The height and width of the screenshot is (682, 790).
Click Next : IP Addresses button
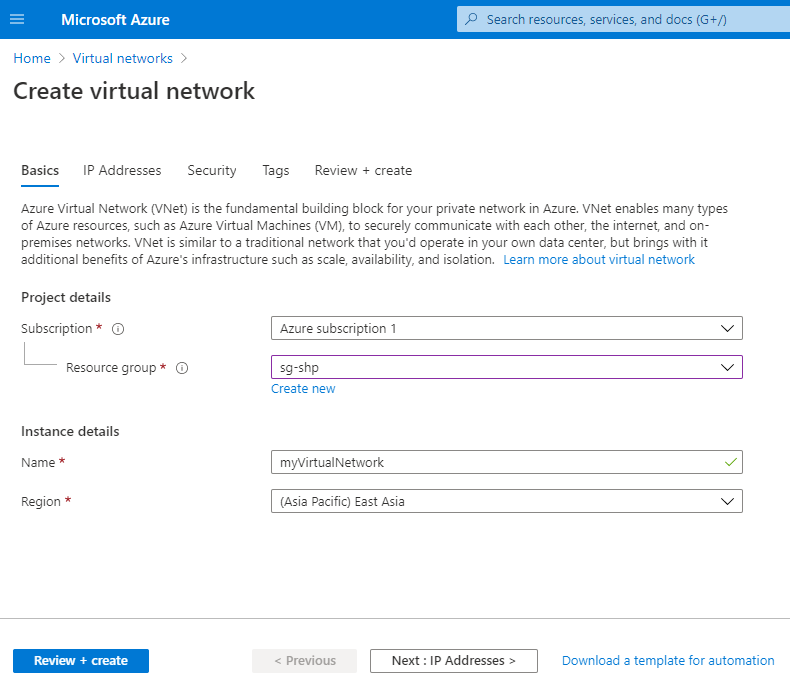pyautogui.click(x=453, y=661)
